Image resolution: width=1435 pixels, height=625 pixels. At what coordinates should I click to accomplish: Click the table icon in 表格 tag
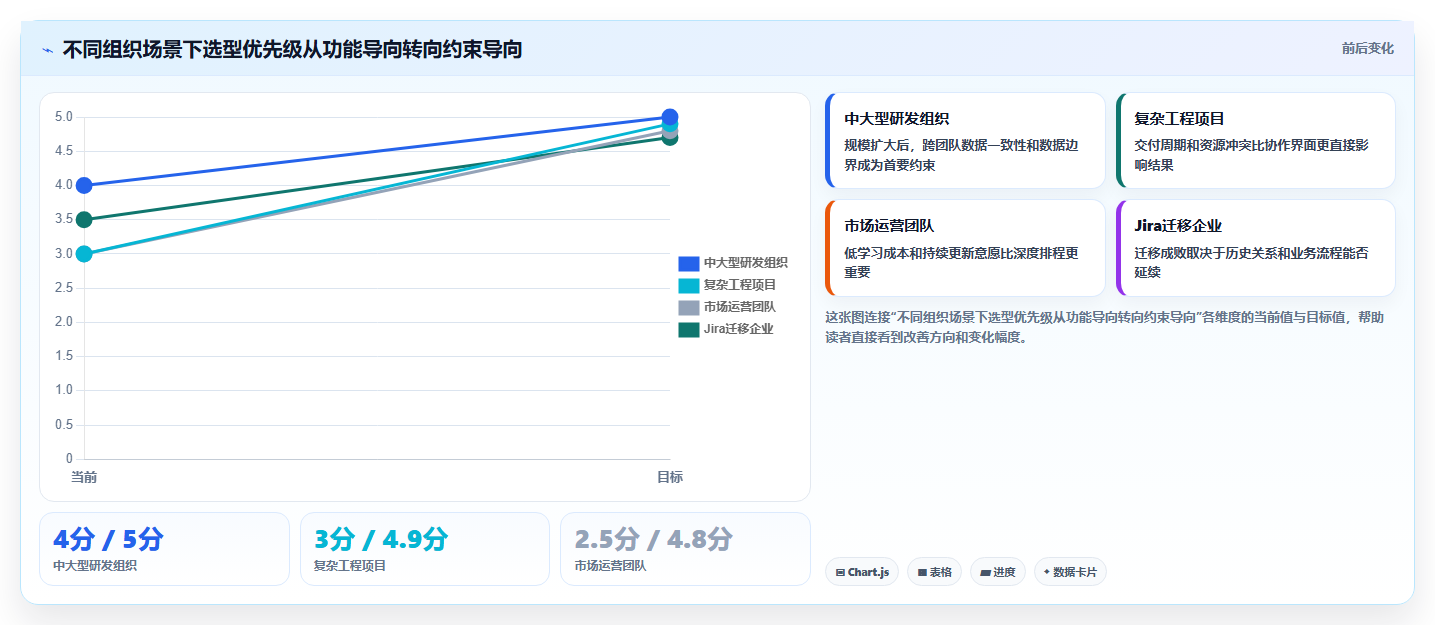point(922,573)
